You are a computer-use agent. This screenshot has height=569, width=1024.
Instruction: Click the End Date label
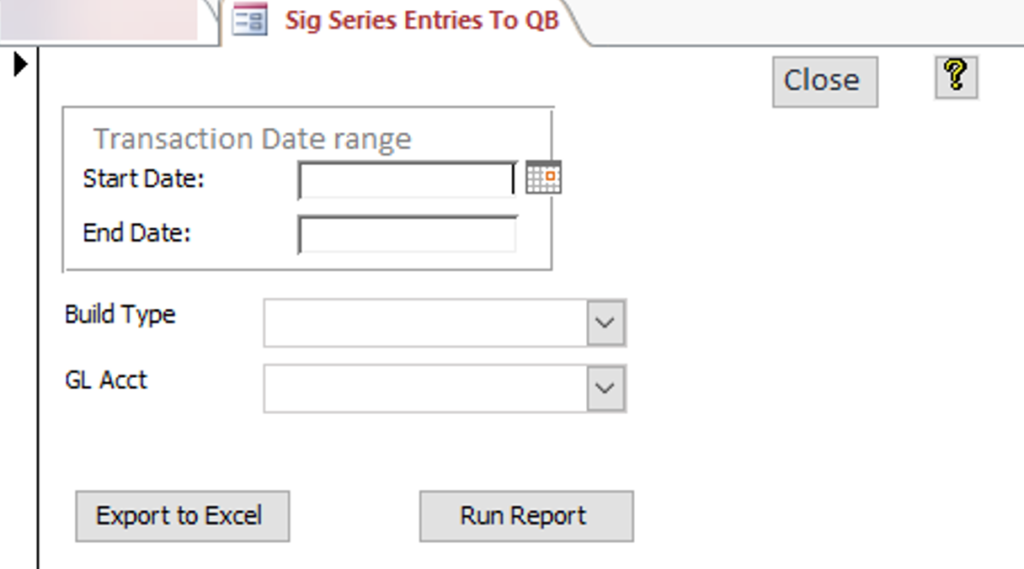click(136, 233)
